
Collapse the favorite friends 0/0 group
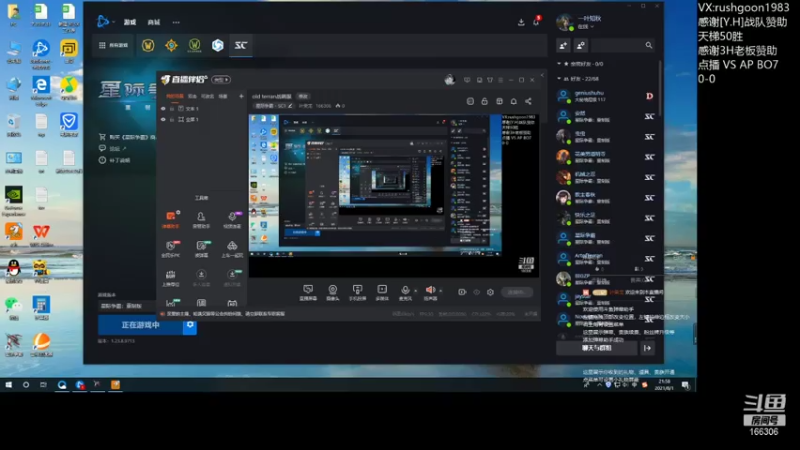click(582, 64)
